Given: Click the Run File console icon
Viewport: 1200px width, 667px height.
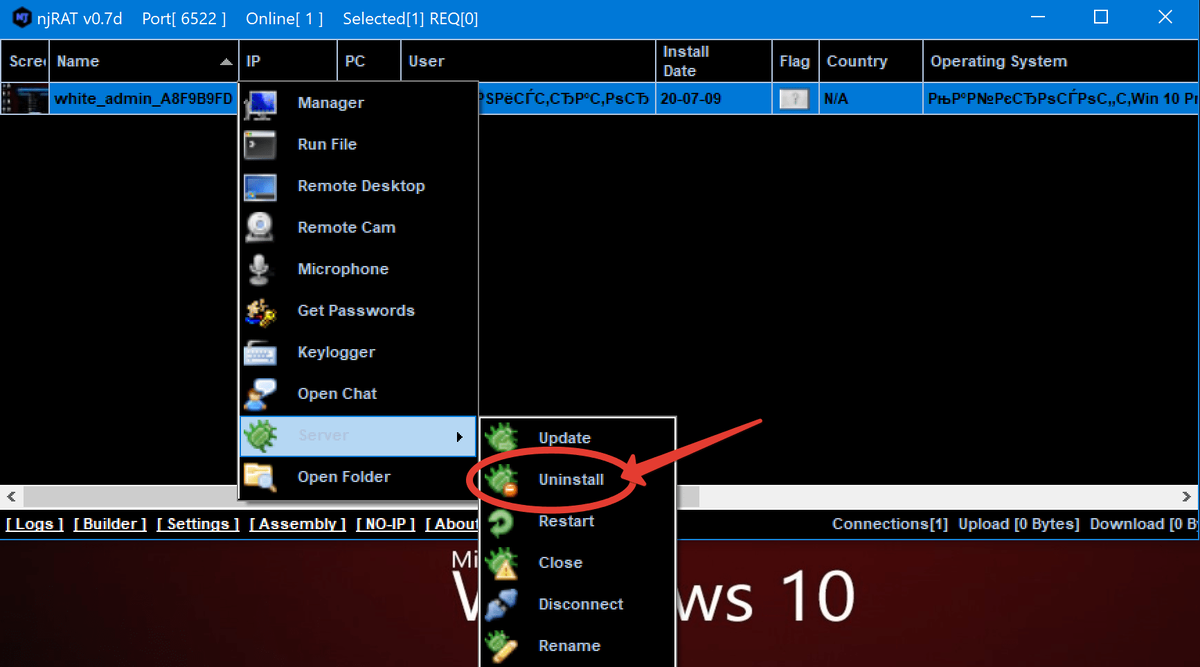Looking at the screenshot, I should coord(261,145).
